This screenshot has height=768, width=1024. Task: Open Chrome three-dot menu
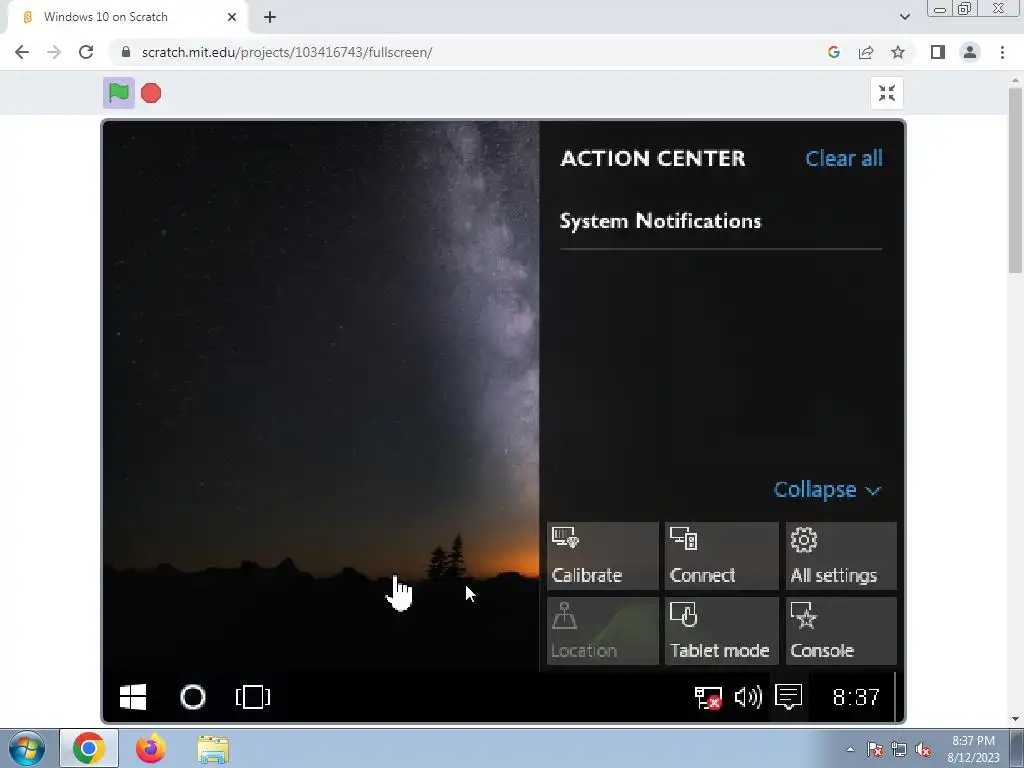1002,52
